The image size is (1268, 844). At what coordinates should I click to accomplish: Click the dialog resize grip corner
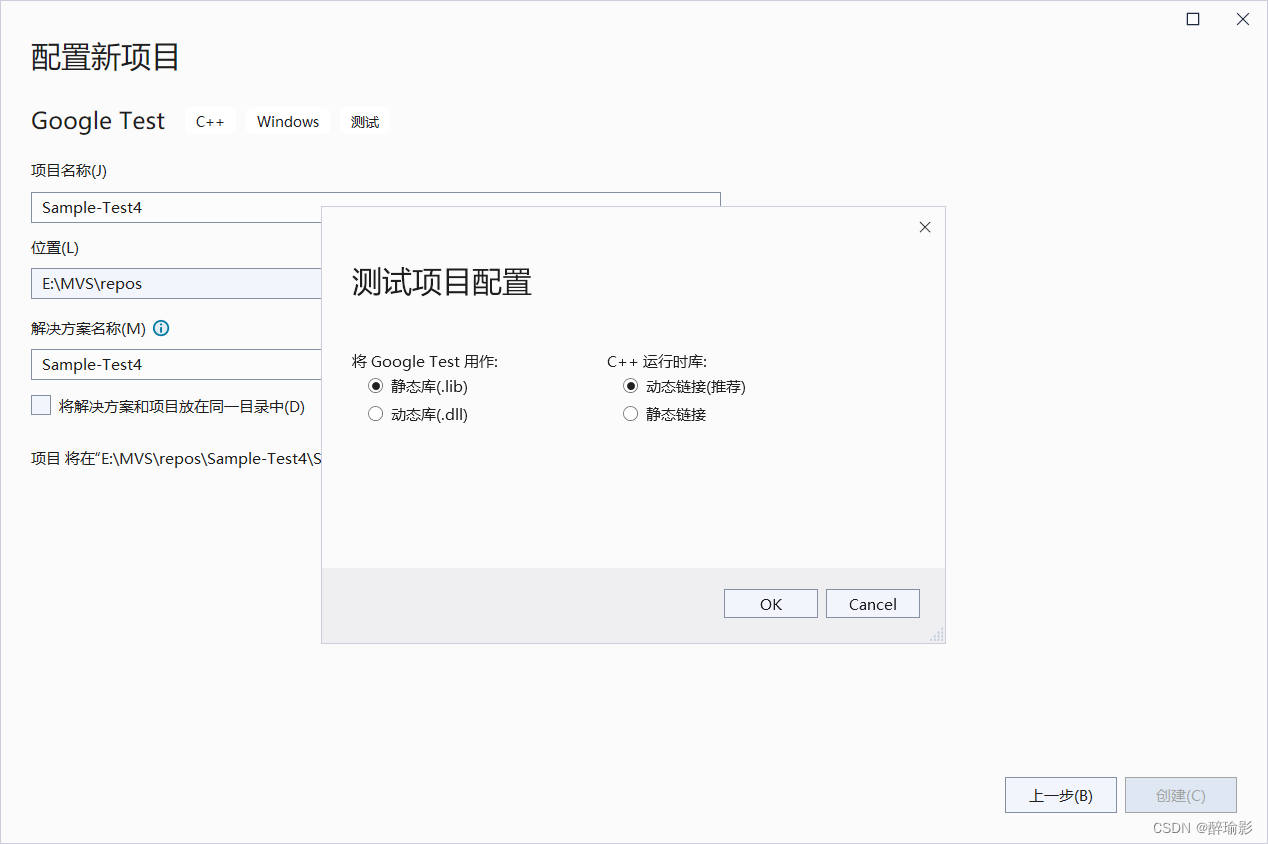click(937, 634)
